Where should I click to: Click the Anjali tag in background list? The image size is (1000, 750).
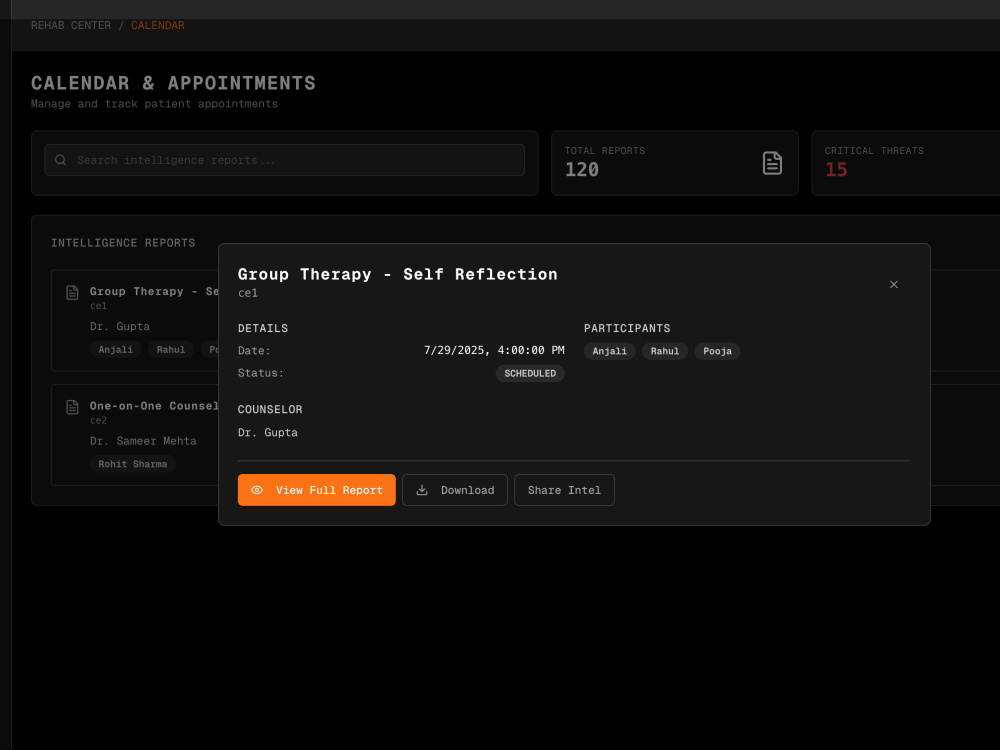click(x=115, y=349)
